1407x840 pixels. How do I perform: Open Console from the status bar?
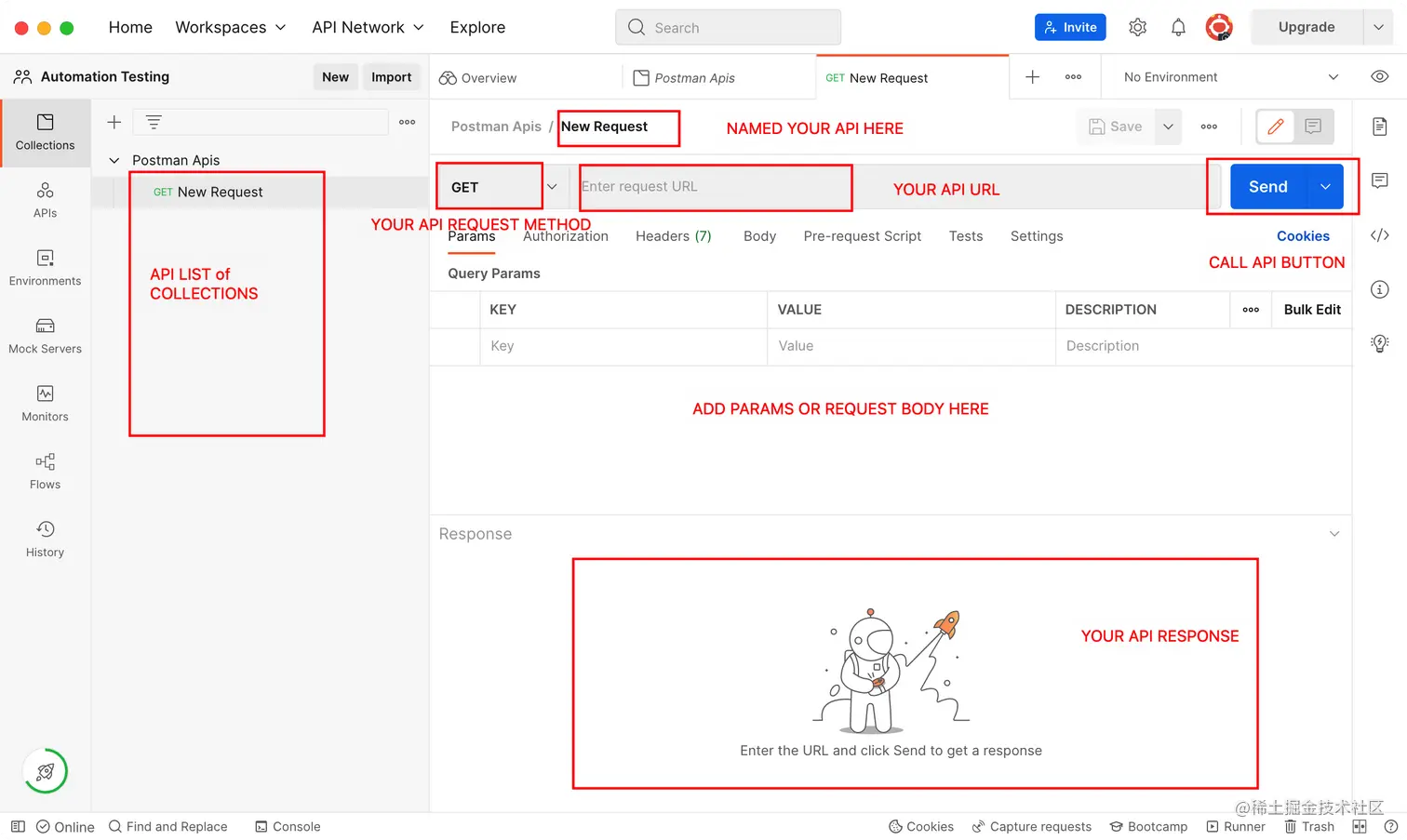[288, 826]
